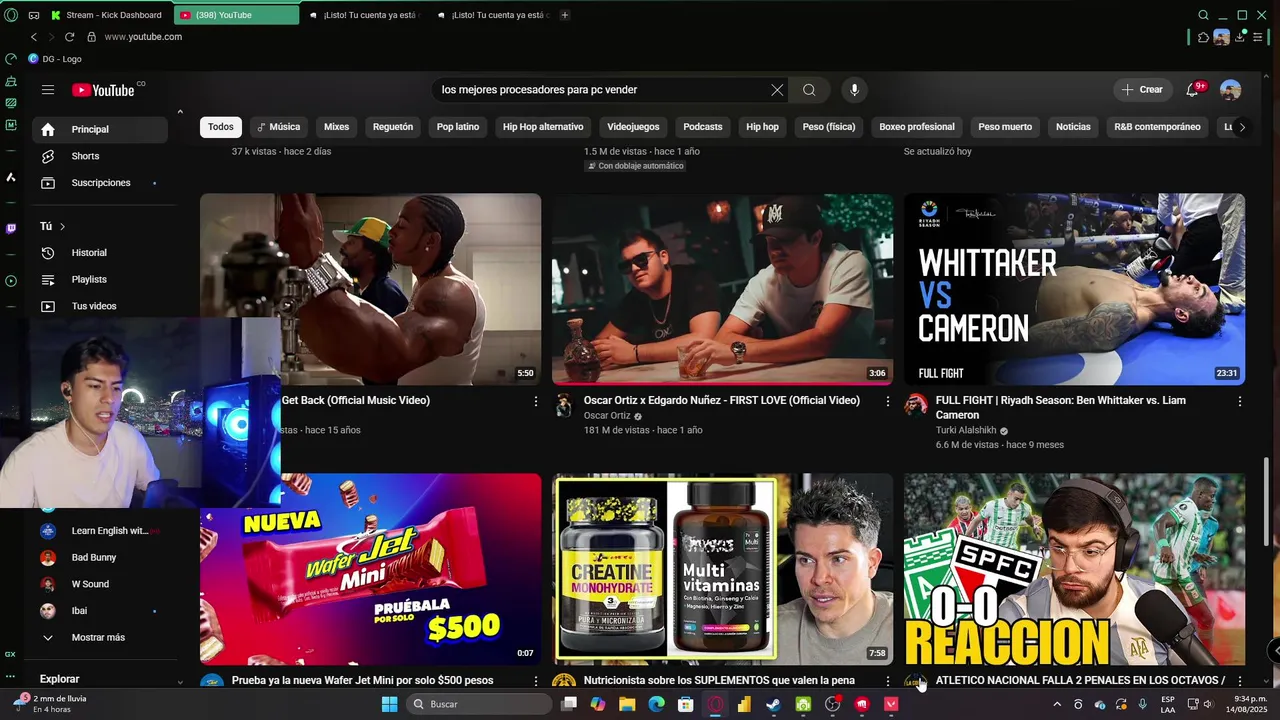The width and height of the screenshot is (1280, 720).
Task: Open Windows Start menu
Action: tap(389, 704)
